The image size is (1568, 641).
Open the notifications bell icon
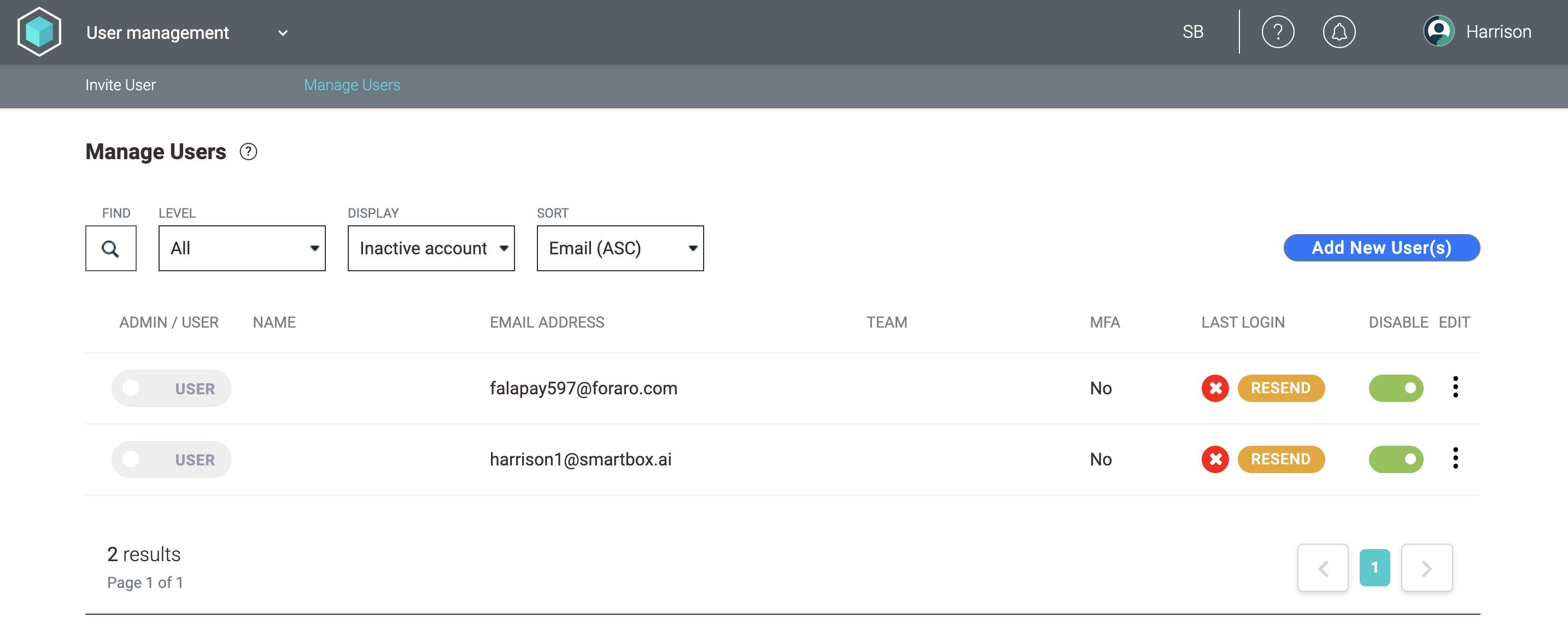[x=1338, y=32]
